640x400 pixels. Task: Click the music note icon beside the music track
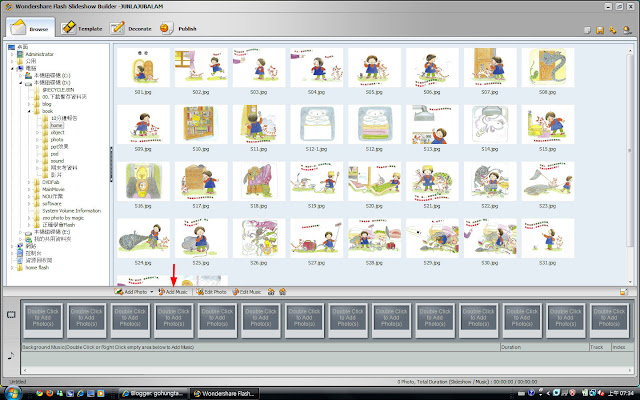(x=11, y=356)
